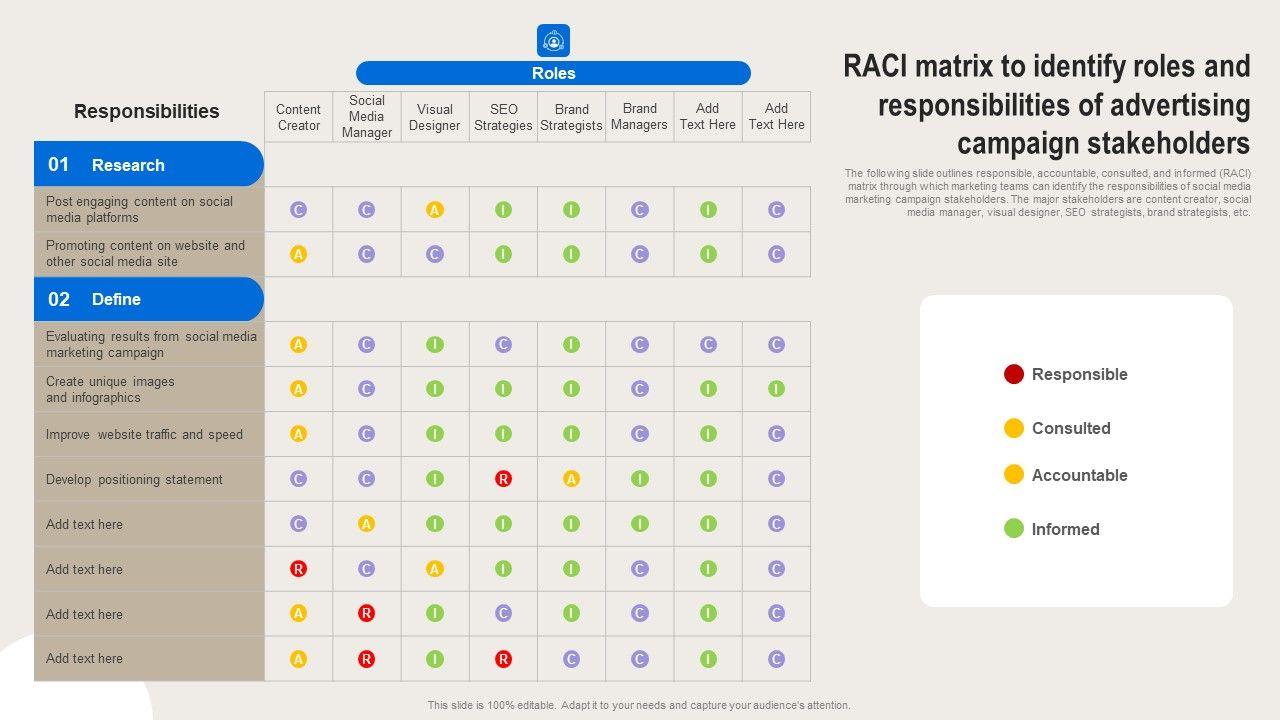1280x720 pixels.
Task: Click 'Create unique images and infographics' row label
Action: tap(110, 389)
